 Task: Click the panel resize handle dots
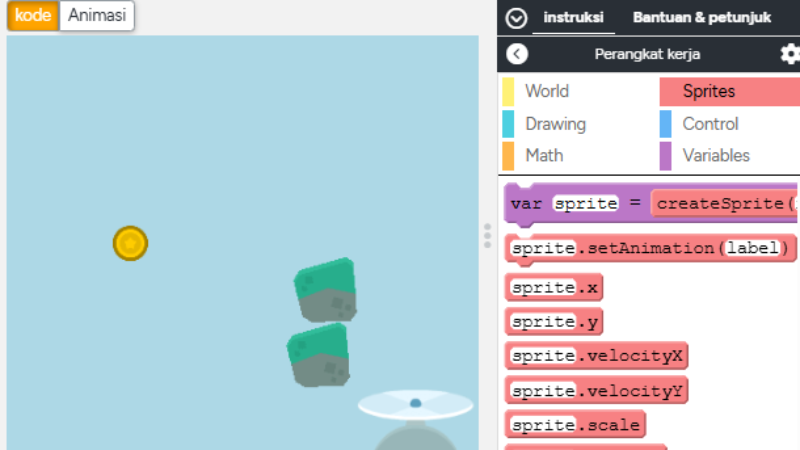pos(488,235)
